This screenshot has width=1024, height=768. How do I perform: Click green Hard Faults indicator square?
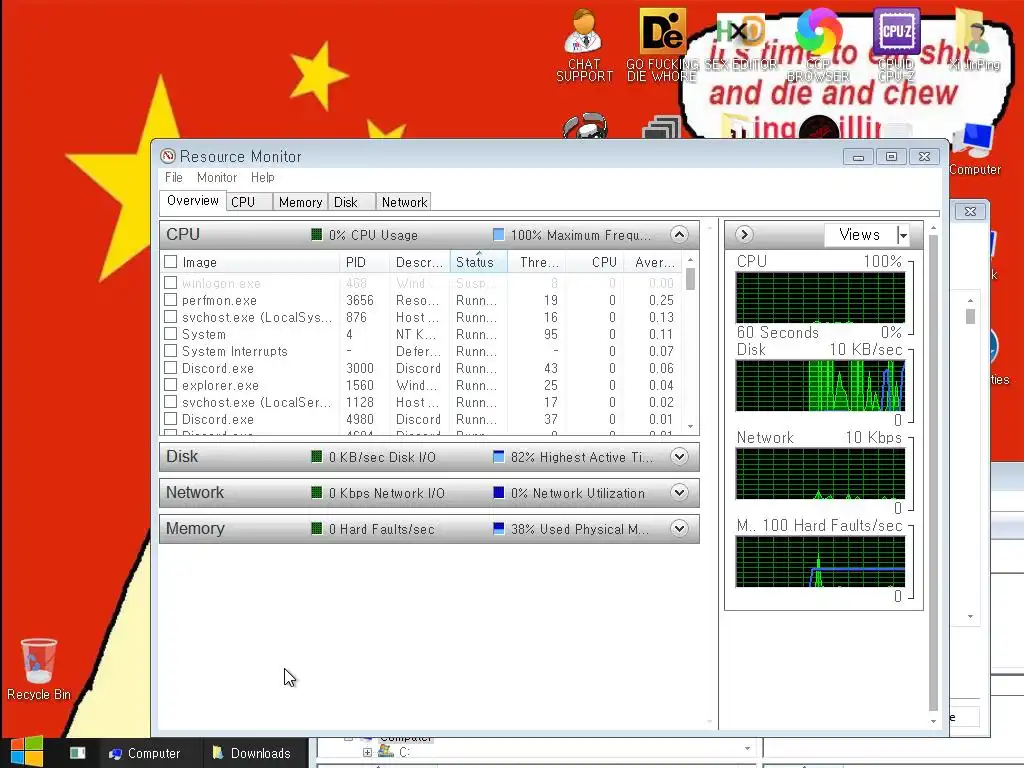(317, 528)
